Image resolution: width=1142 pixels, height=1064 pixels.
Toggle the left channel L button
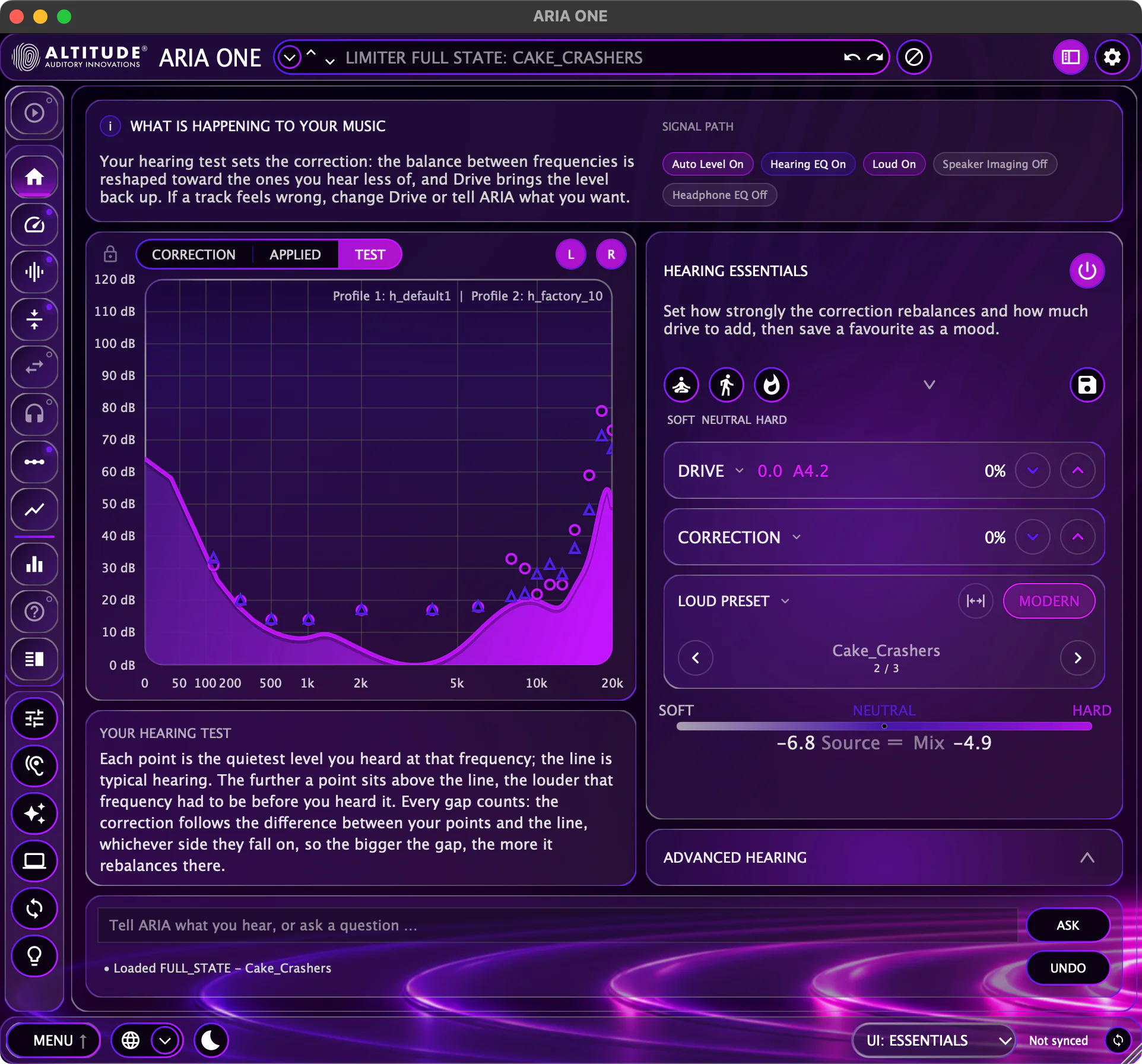(570, 255)
